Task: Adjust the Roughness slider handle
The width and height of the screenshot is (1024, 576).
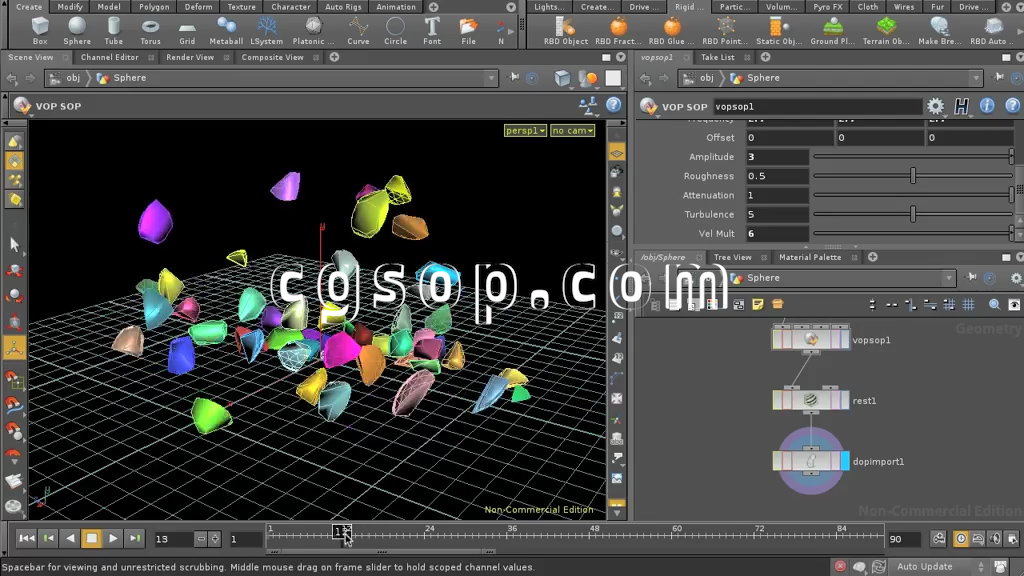Action: (913, 176)
